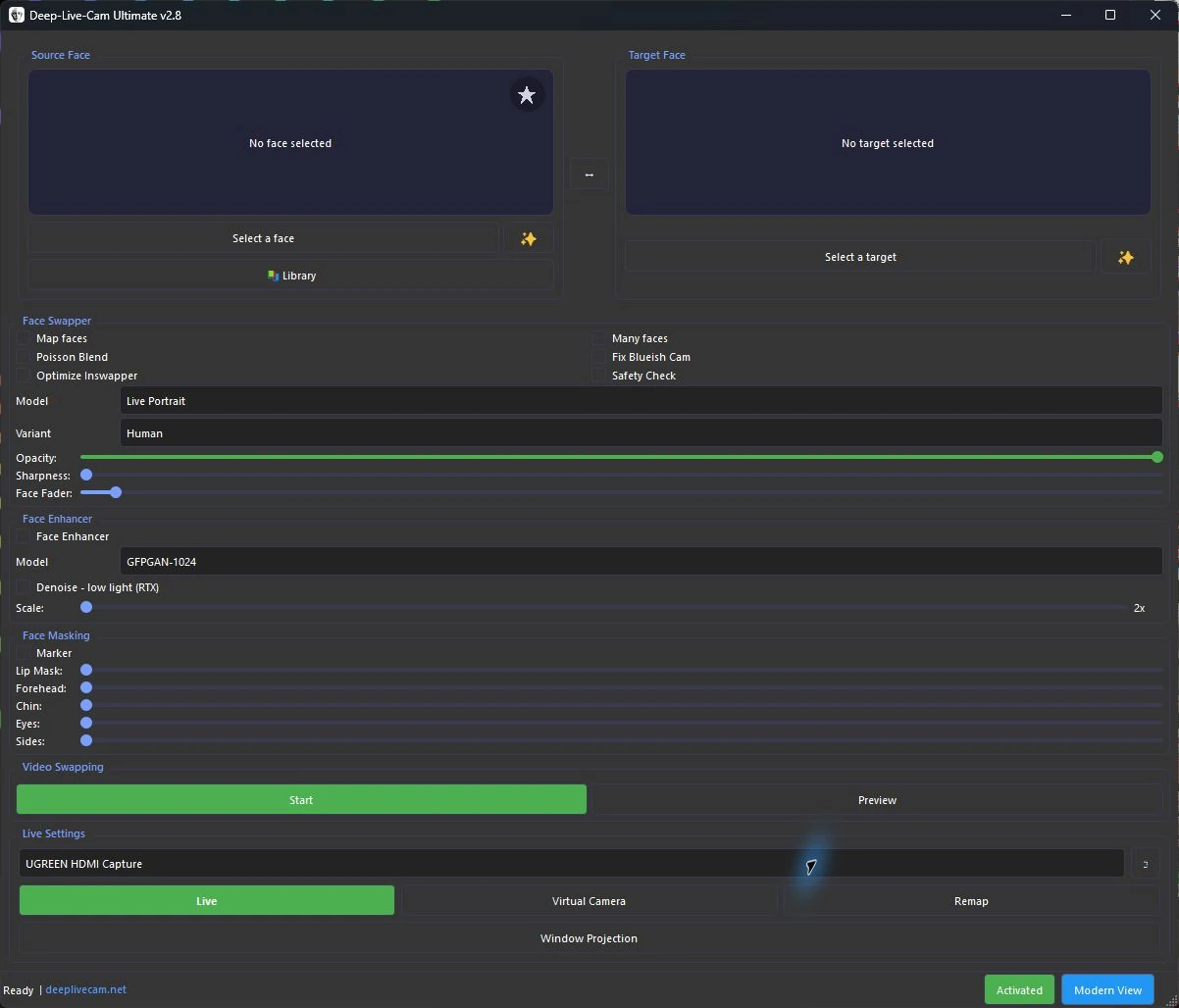Enable Optimize Inswapper option

click(24, 376)
